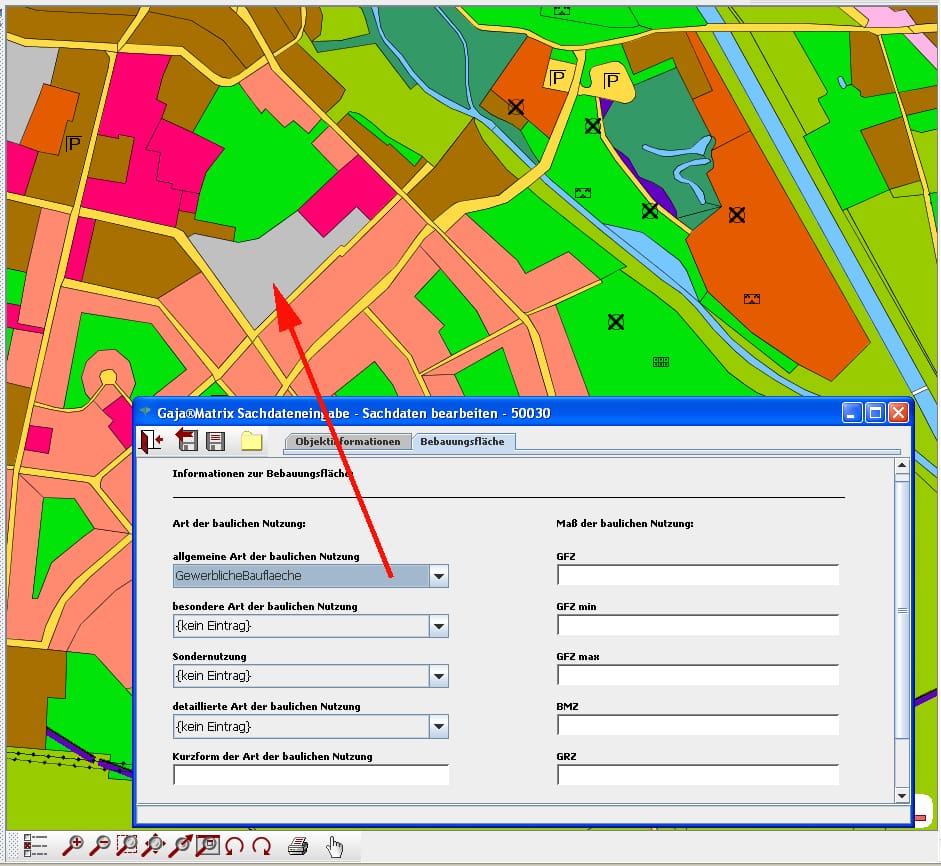Click the zoom in magnifier tool
The width and height of the screenshot is (941, 866).
tap(73, 846)
